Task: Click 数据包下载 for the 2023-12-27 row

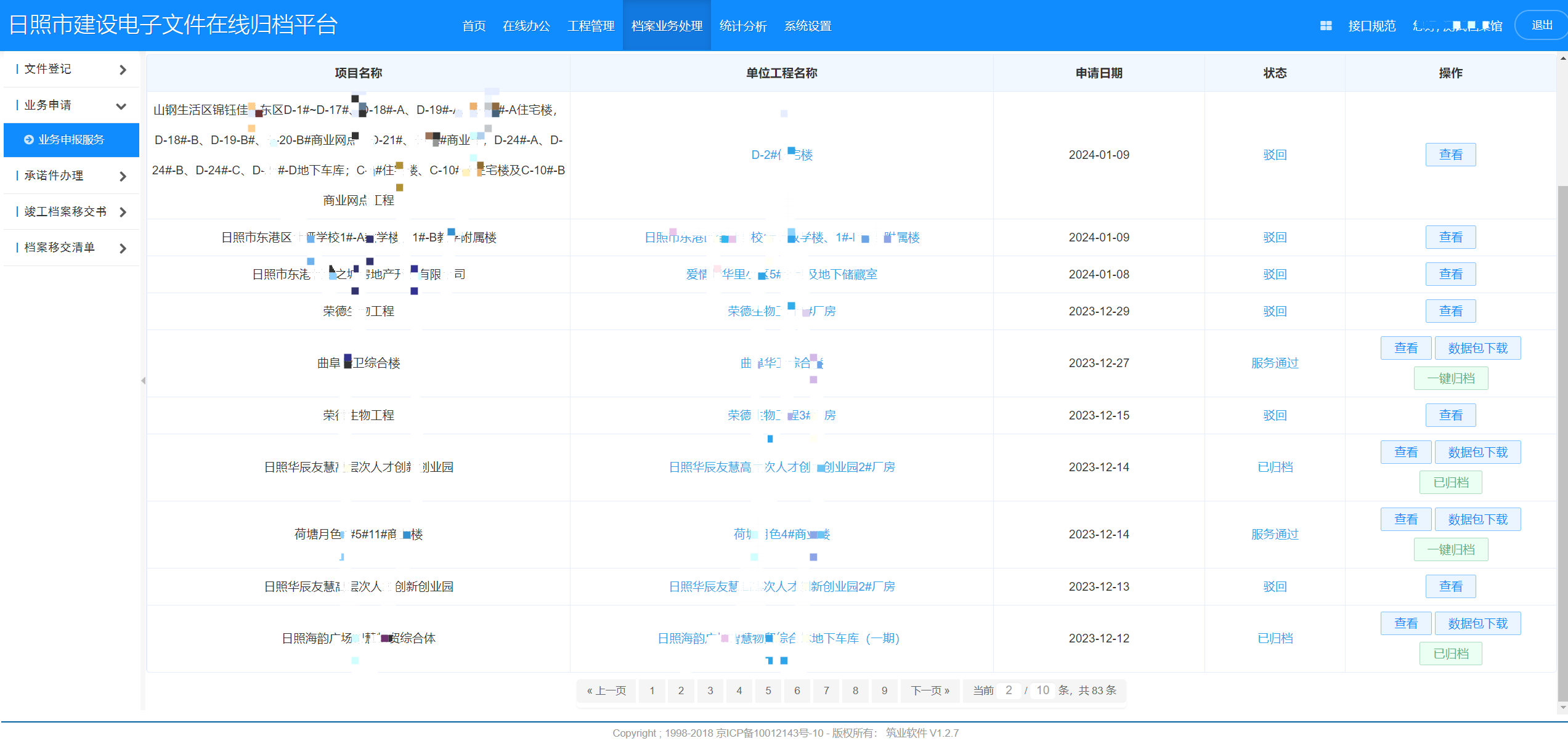Action: point(1477,348)
